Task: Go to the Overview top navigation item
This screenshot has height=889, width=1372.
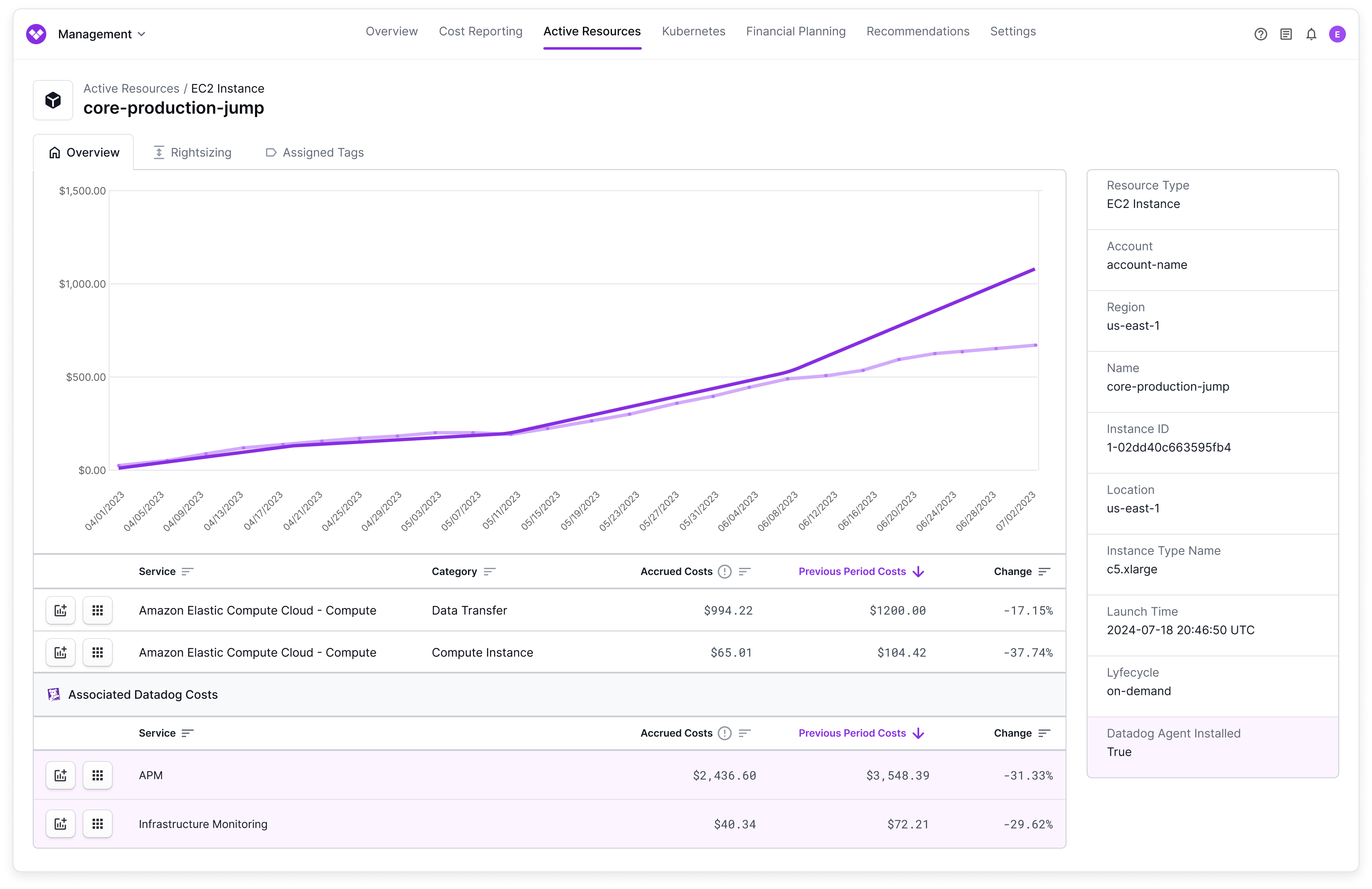Action: pos(391,31)
